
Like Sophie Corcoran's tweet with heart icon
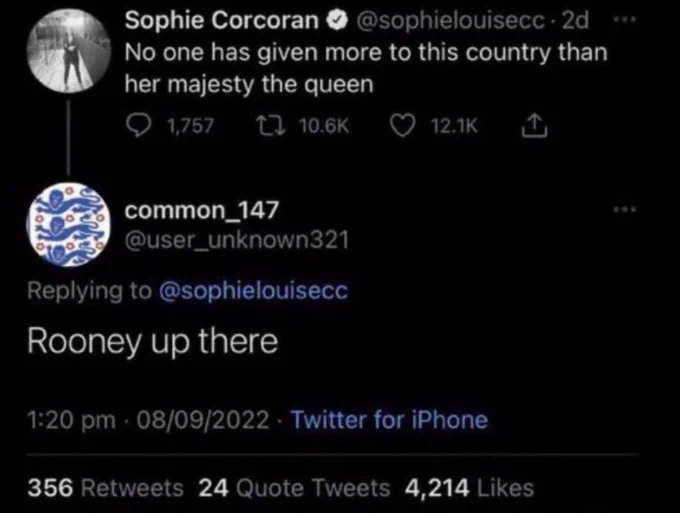point(402,126)
